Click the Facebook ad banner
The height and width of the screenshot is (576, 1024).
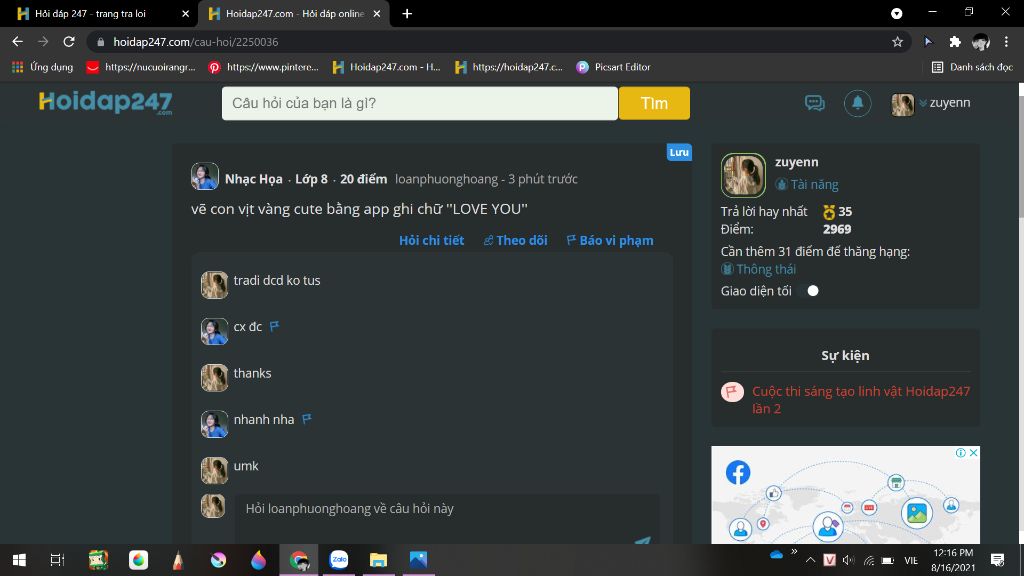tap(845, 495)
